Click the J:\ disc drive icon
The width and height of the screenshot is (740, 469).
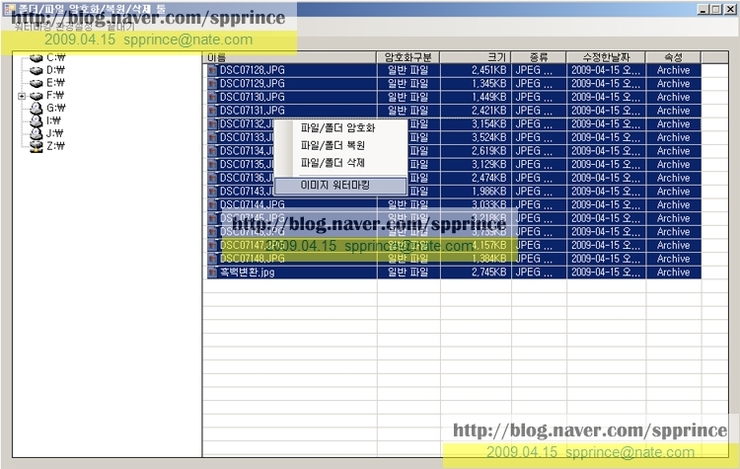[x=36, y=134]
